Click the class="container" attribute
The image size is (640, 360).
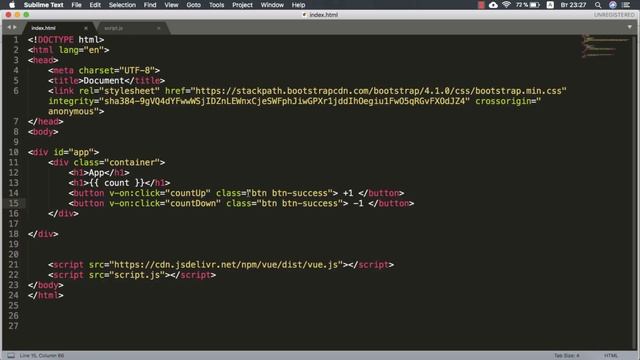click(x=117, y=162)
